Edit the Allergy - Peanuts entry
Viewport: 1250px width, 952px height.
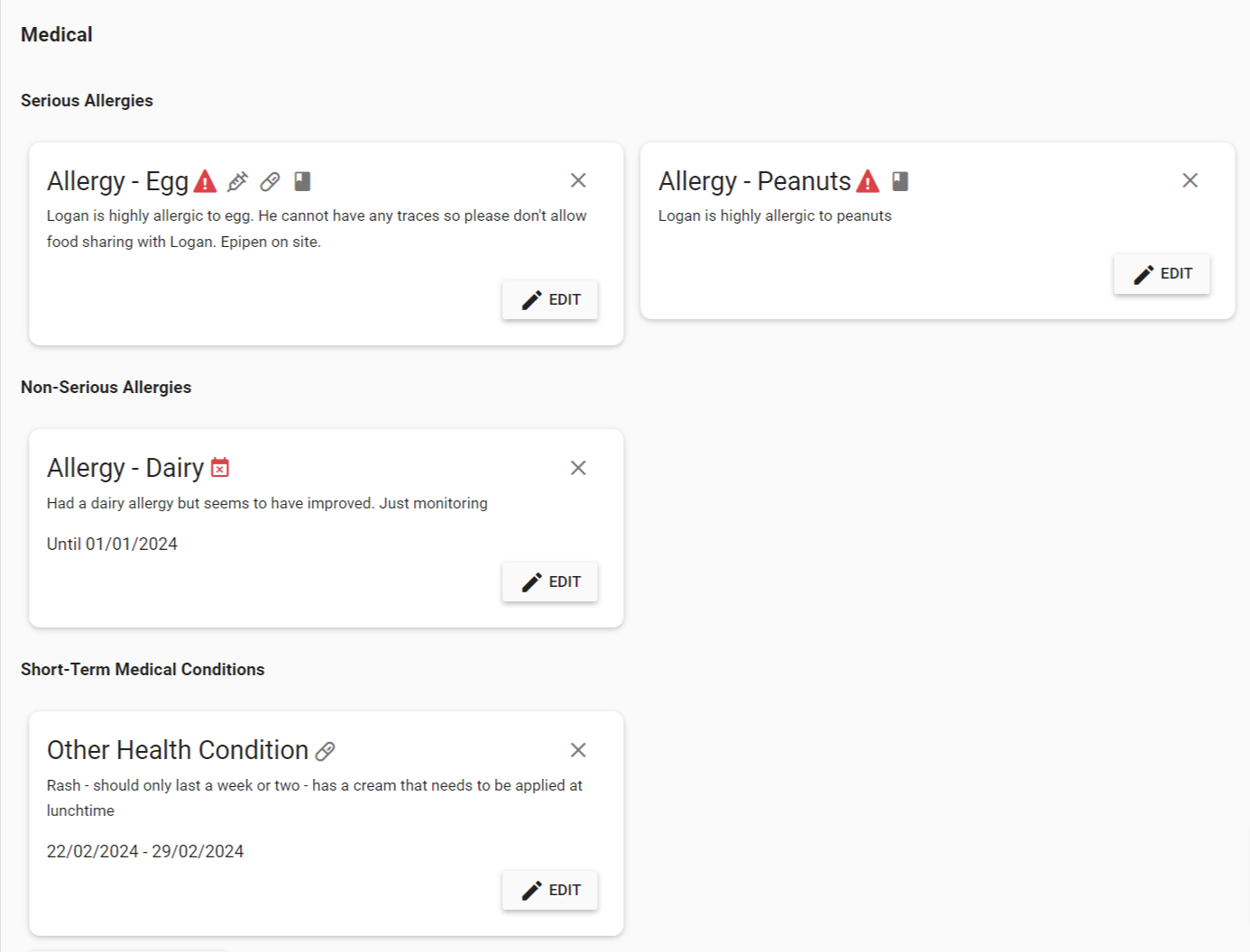tap(1162, 273)
